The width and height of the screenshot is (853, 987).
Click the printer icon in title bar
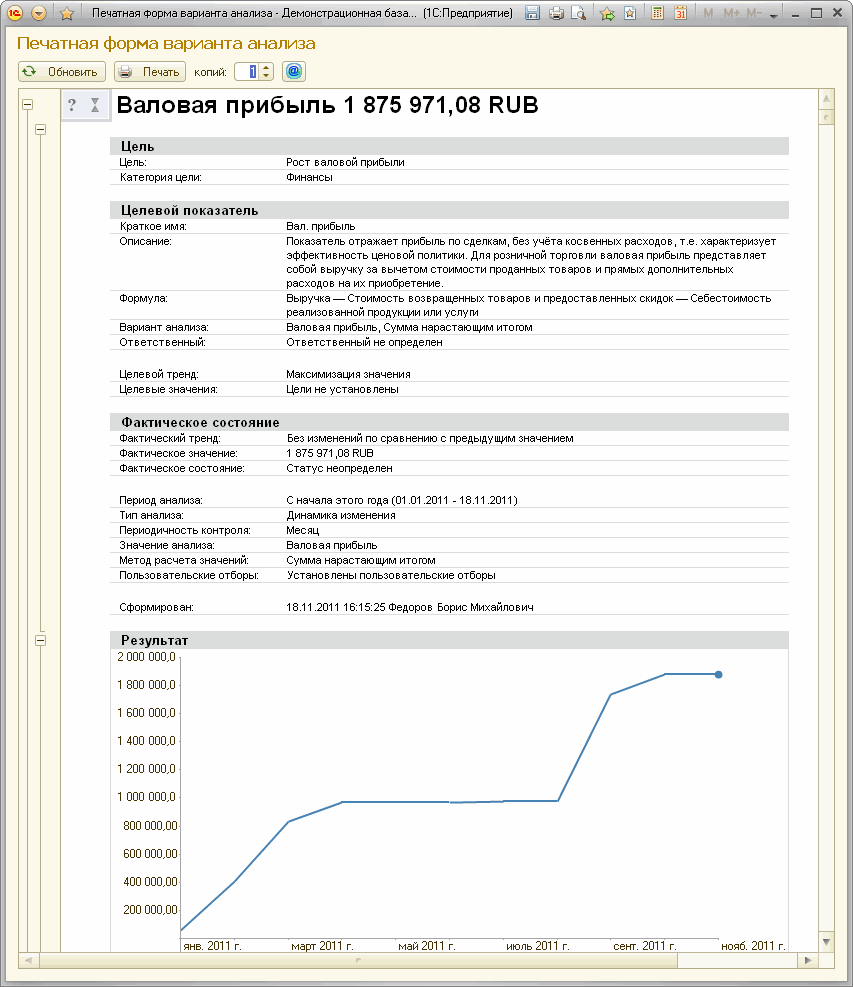pos(556,14)
